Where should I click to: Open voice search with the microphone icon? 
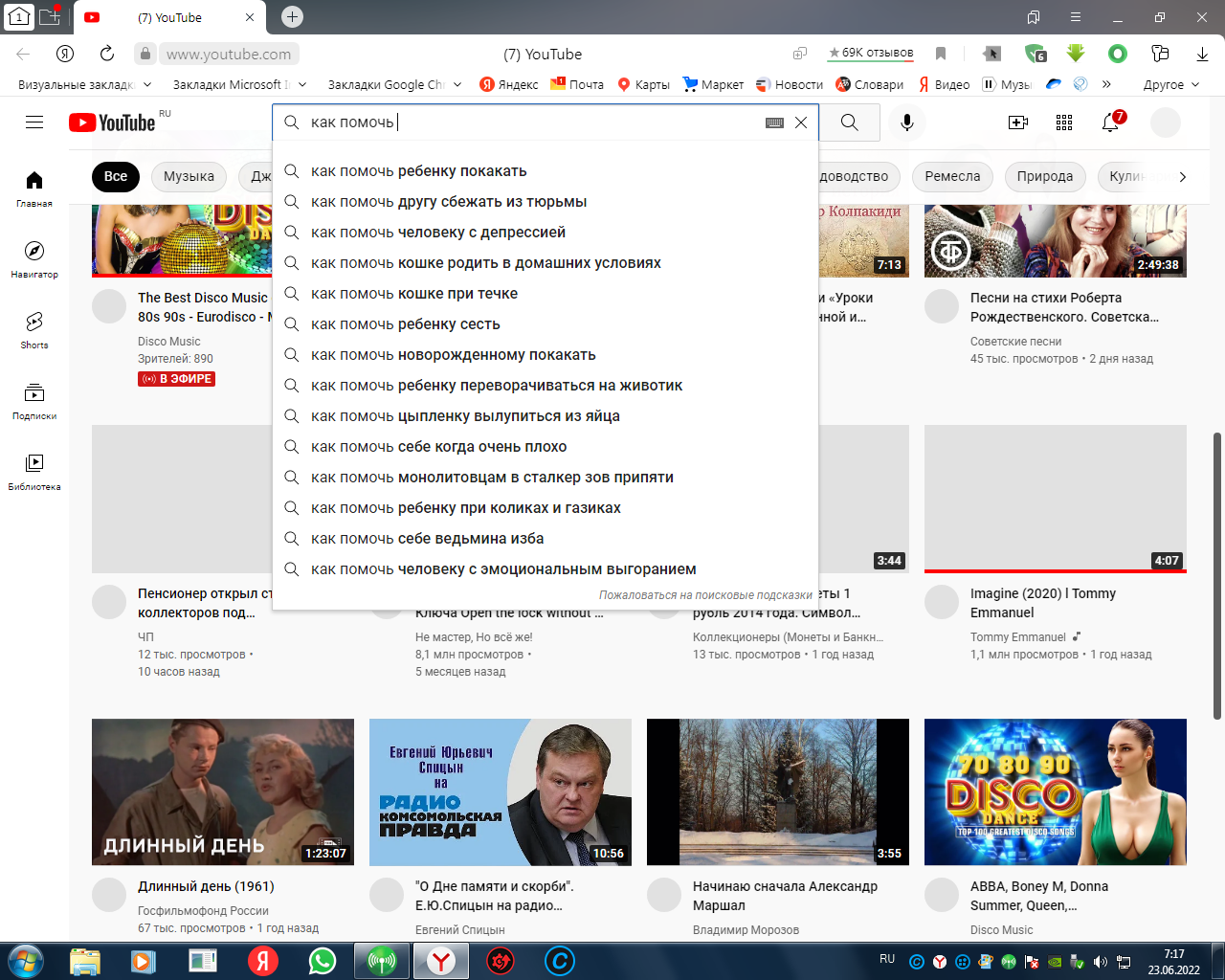click(x=906, y=122)
